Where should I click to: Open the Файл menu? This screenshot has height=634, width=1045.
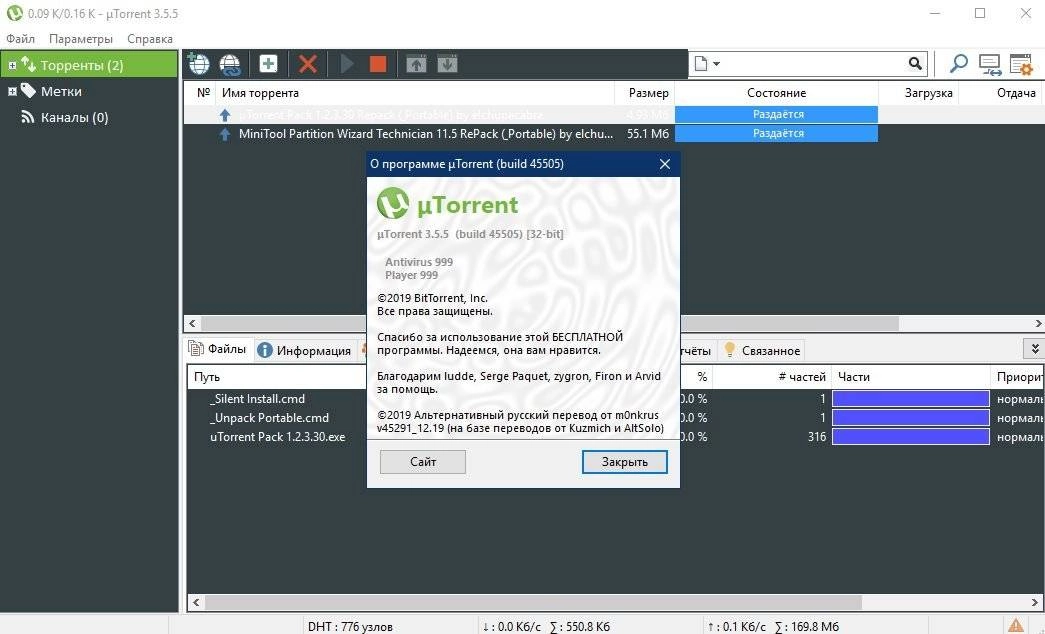18,38
